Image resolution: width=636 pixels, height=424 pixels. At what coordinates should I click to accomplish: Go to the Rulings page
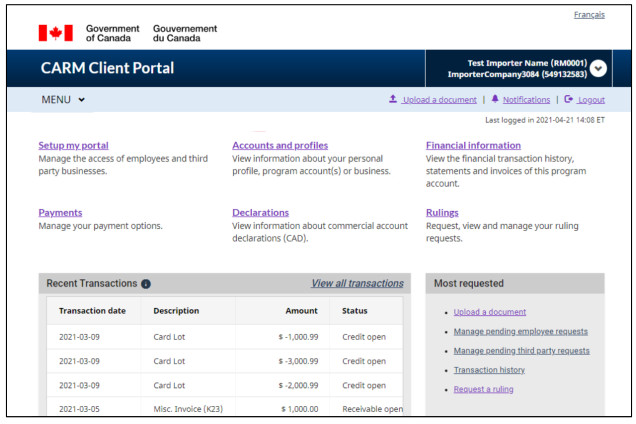tap(442, 212)
